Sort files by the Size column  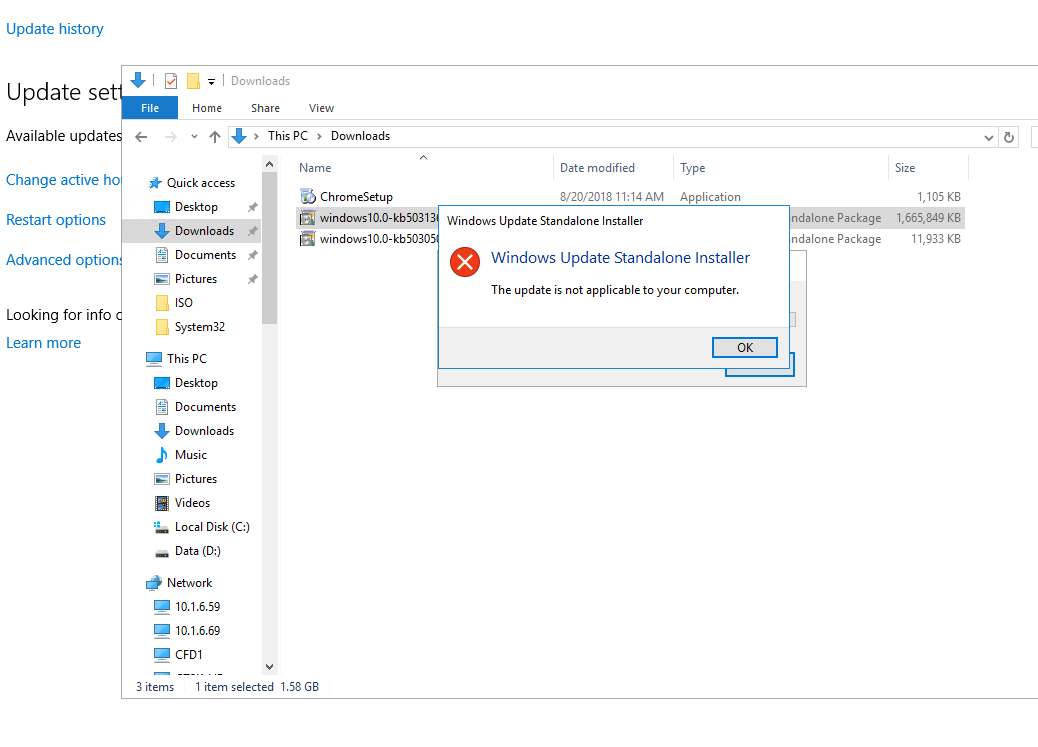pos(904,168)
